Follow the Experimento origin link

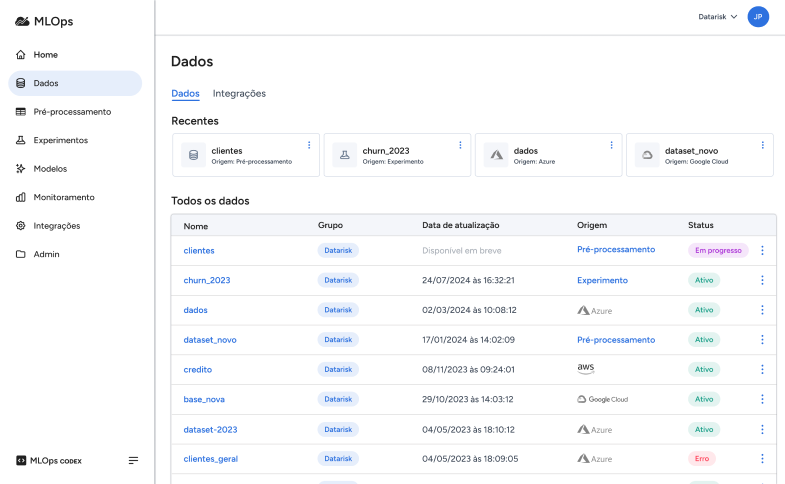click(x=602, y=280)
